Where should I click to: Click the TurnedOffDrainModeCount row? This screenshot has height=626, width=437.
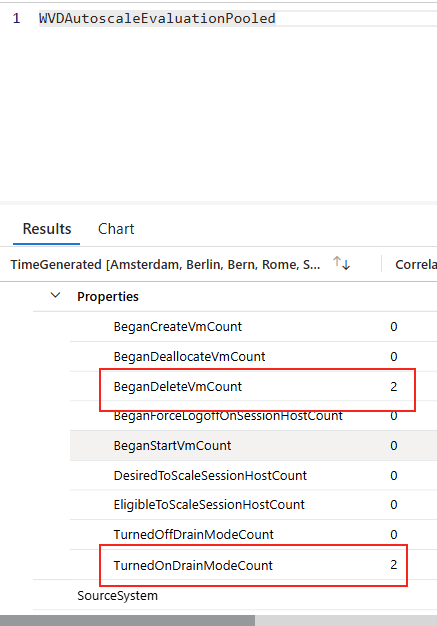pos(253,535)
